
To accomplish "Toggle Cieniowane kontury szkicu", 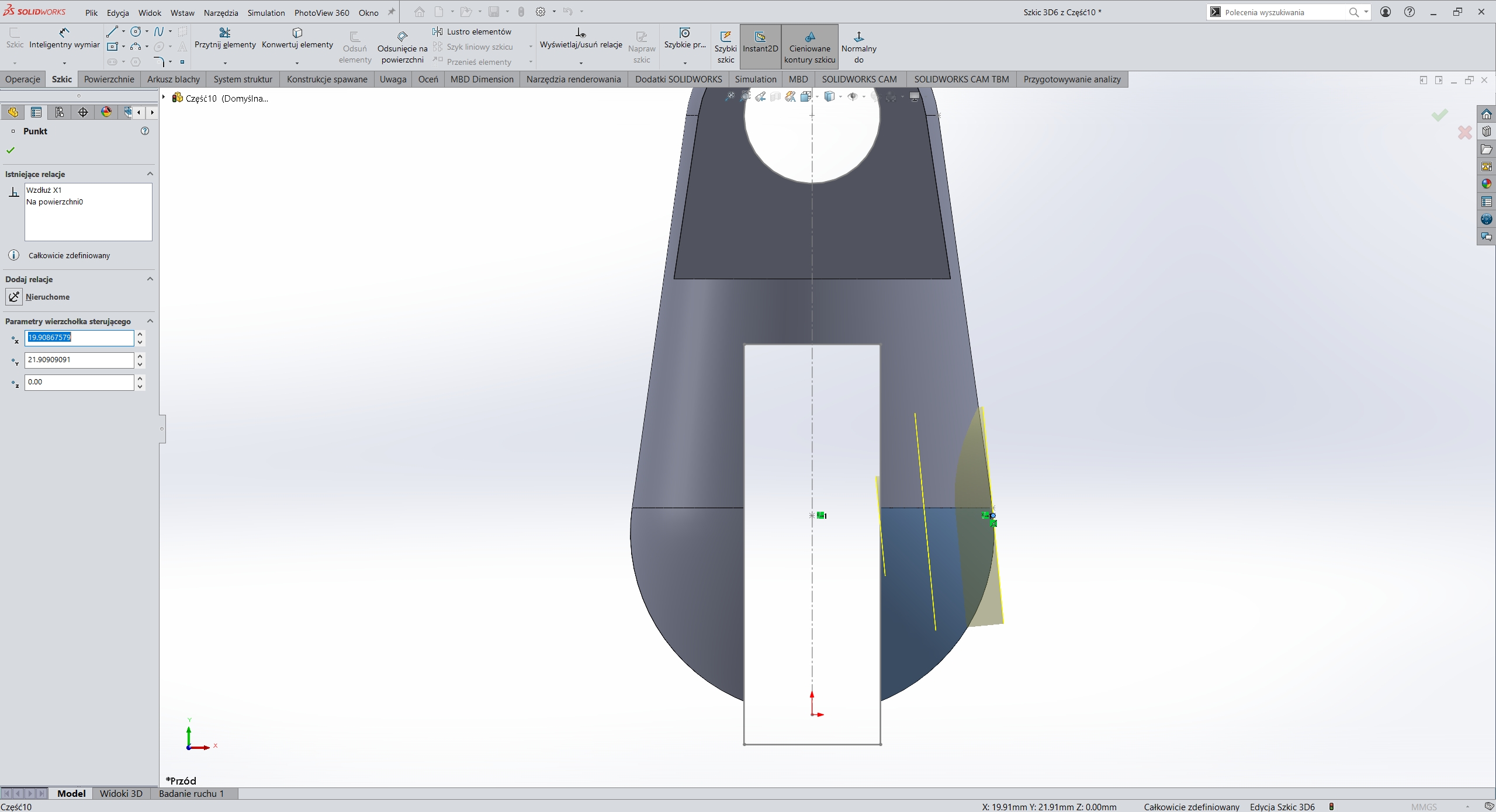I will 809,47.
